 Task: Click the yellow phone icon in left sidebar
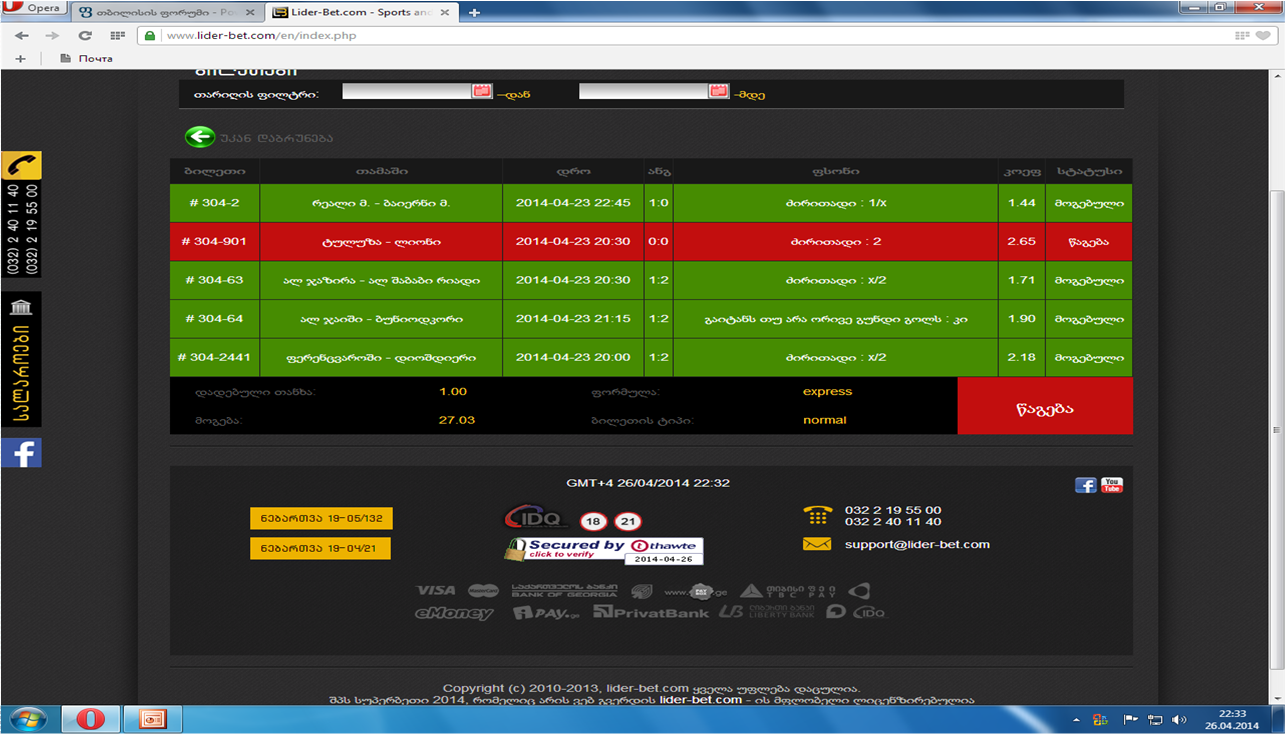coord(21,166)
